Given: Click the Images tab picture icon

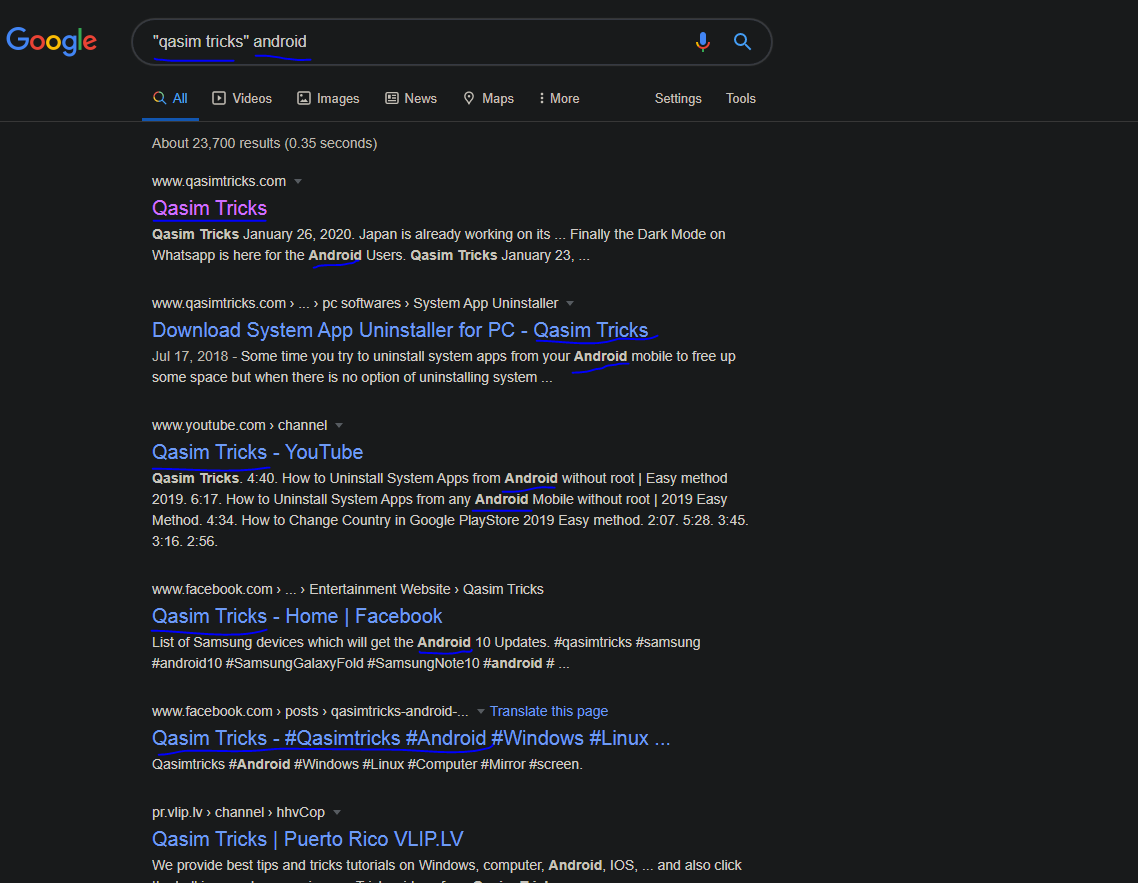Looking at the screenshot, I should (304, 98).
